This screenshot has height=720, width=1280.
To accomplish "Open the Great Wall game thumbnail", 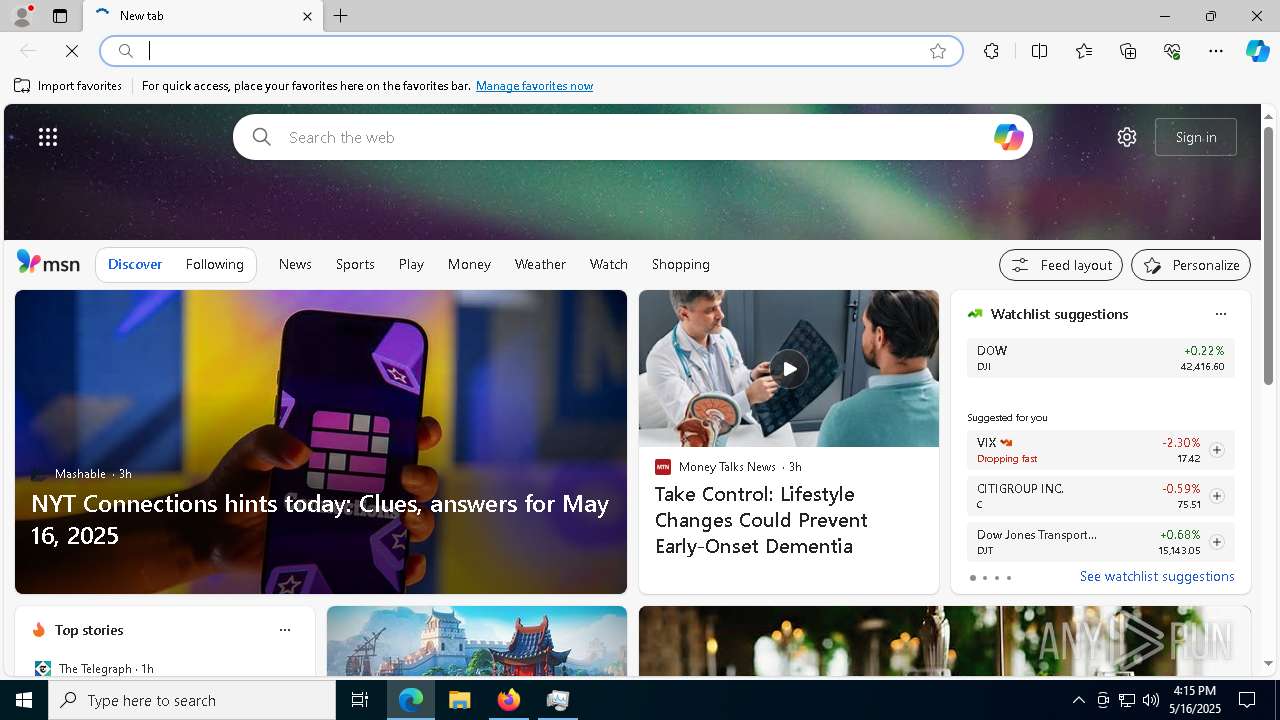I will 477,641.
